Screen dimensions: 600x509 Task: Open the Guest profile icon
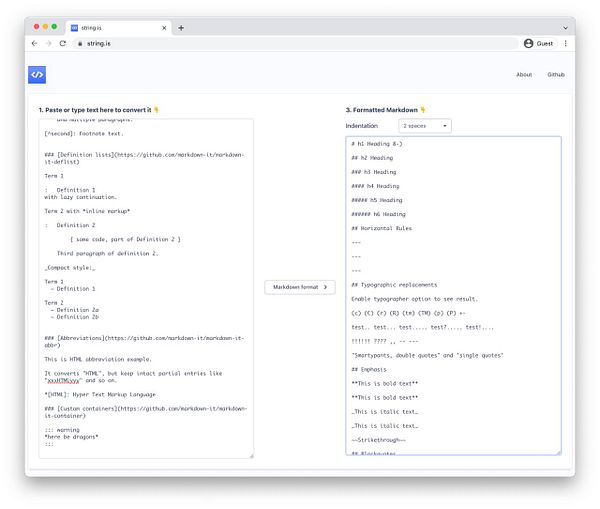coord(528,44)
